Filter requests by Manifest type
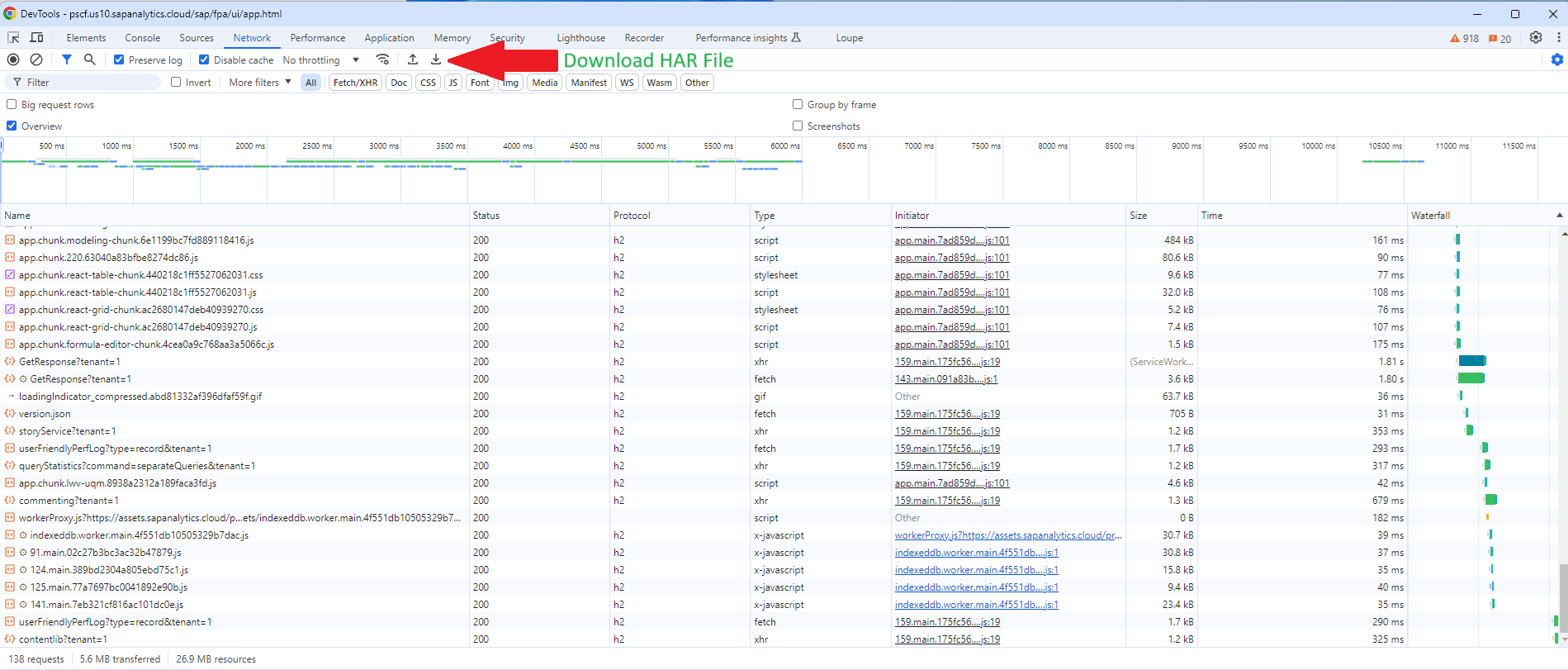The height and width of the screenshot is (670, 1568). [589, 82]
